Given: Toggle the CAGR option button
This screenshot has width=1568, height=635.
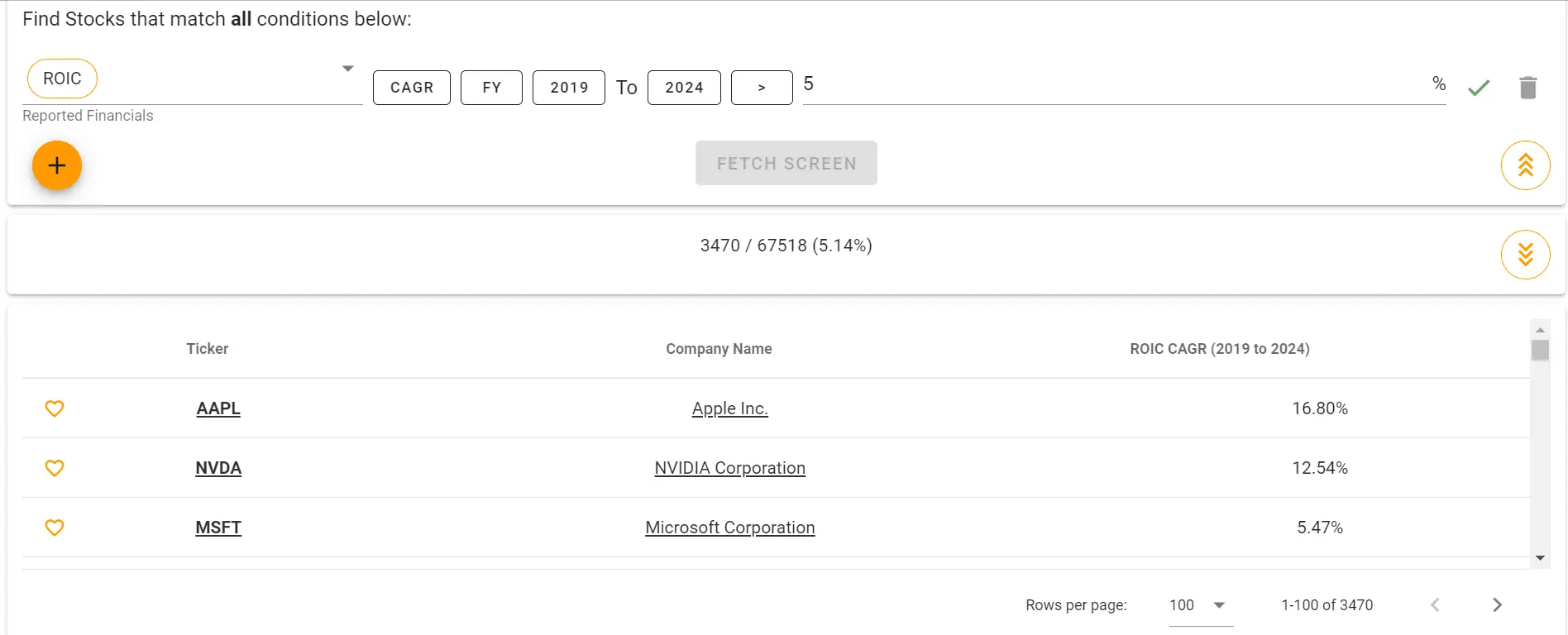Looking at the screenshot, I should (x=412, y=88).
